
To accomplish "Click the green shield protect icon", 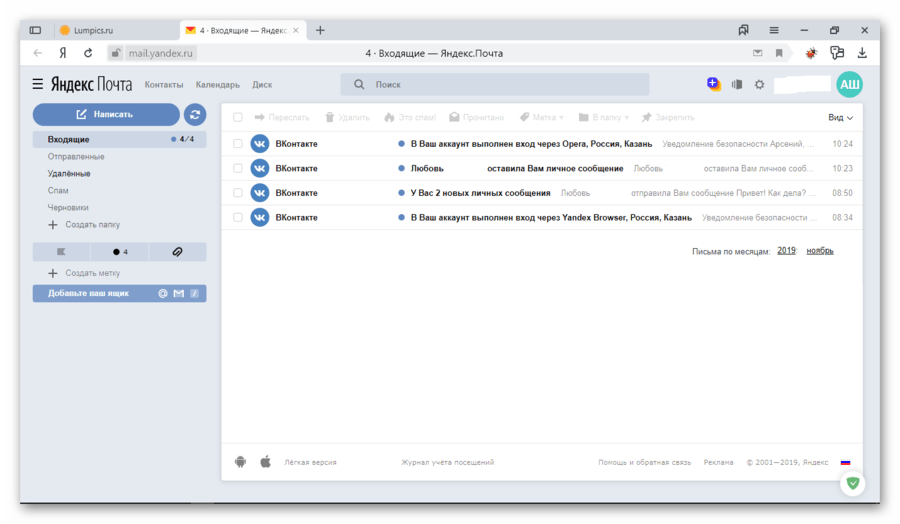I will (x=852, y=483).
